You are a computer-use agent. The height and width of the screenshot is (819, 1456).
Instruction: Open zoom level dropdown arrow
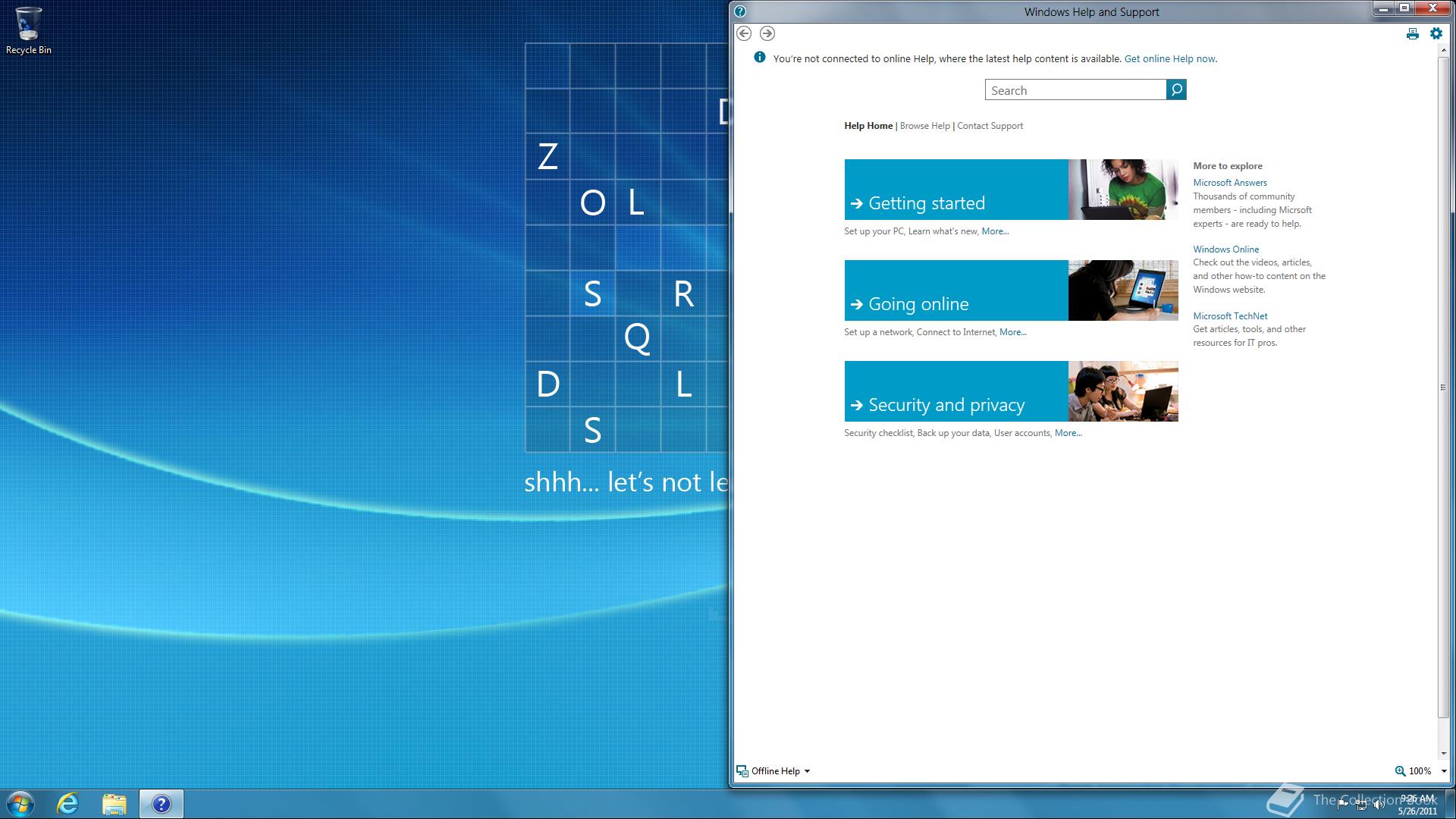point(1443,771)
